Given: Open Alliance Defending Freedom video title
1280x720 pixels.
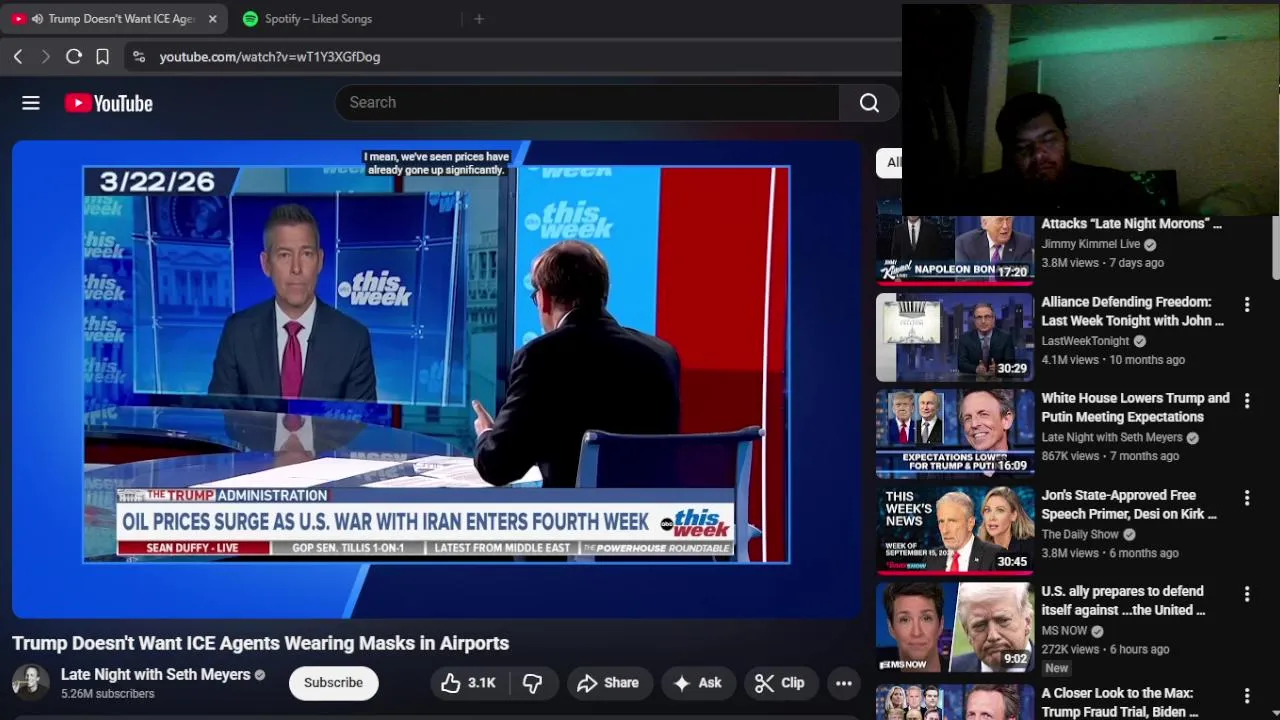Looking at the screenshot, I should point(1132,311).
